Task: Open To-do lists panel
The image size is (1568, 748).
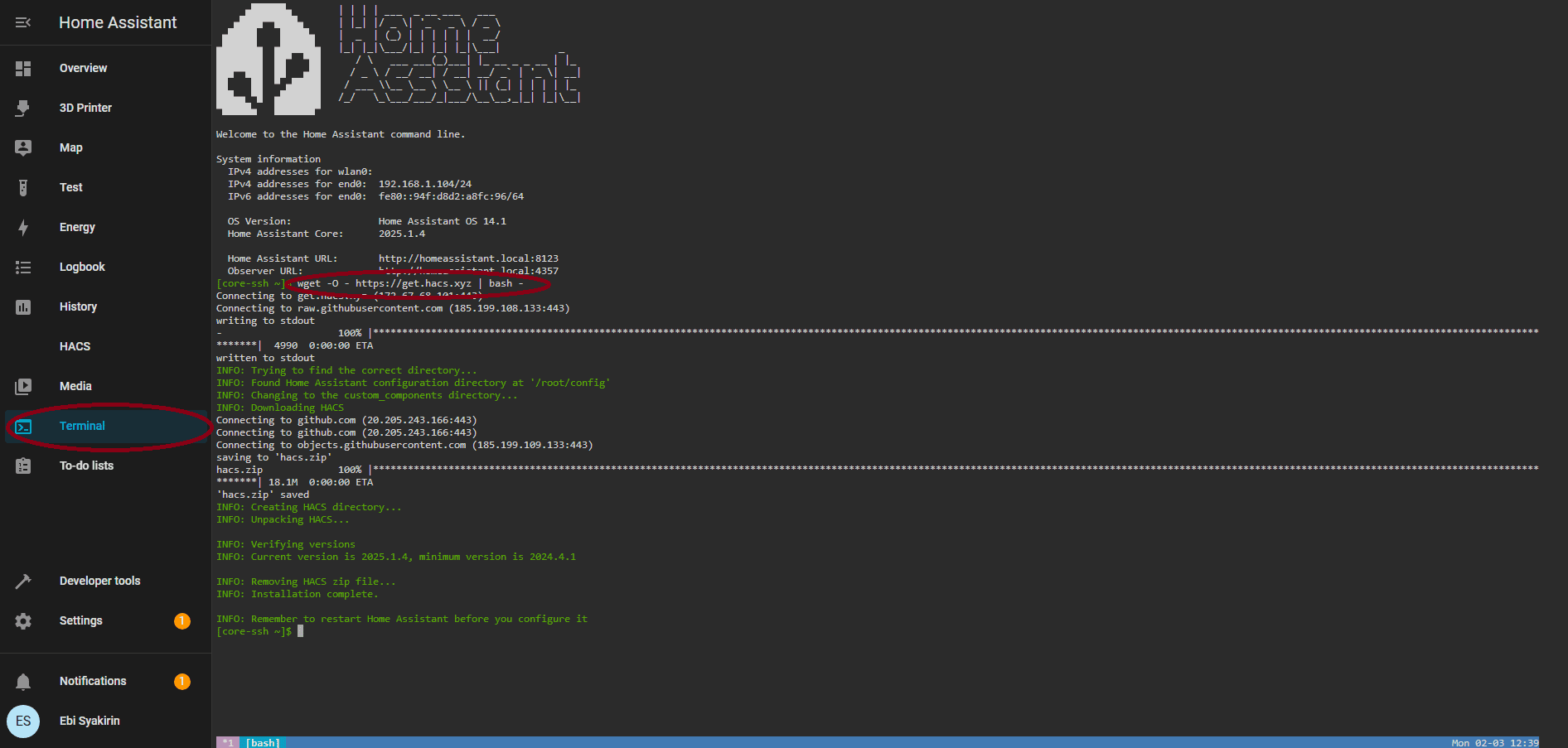Action: point(86,466)
